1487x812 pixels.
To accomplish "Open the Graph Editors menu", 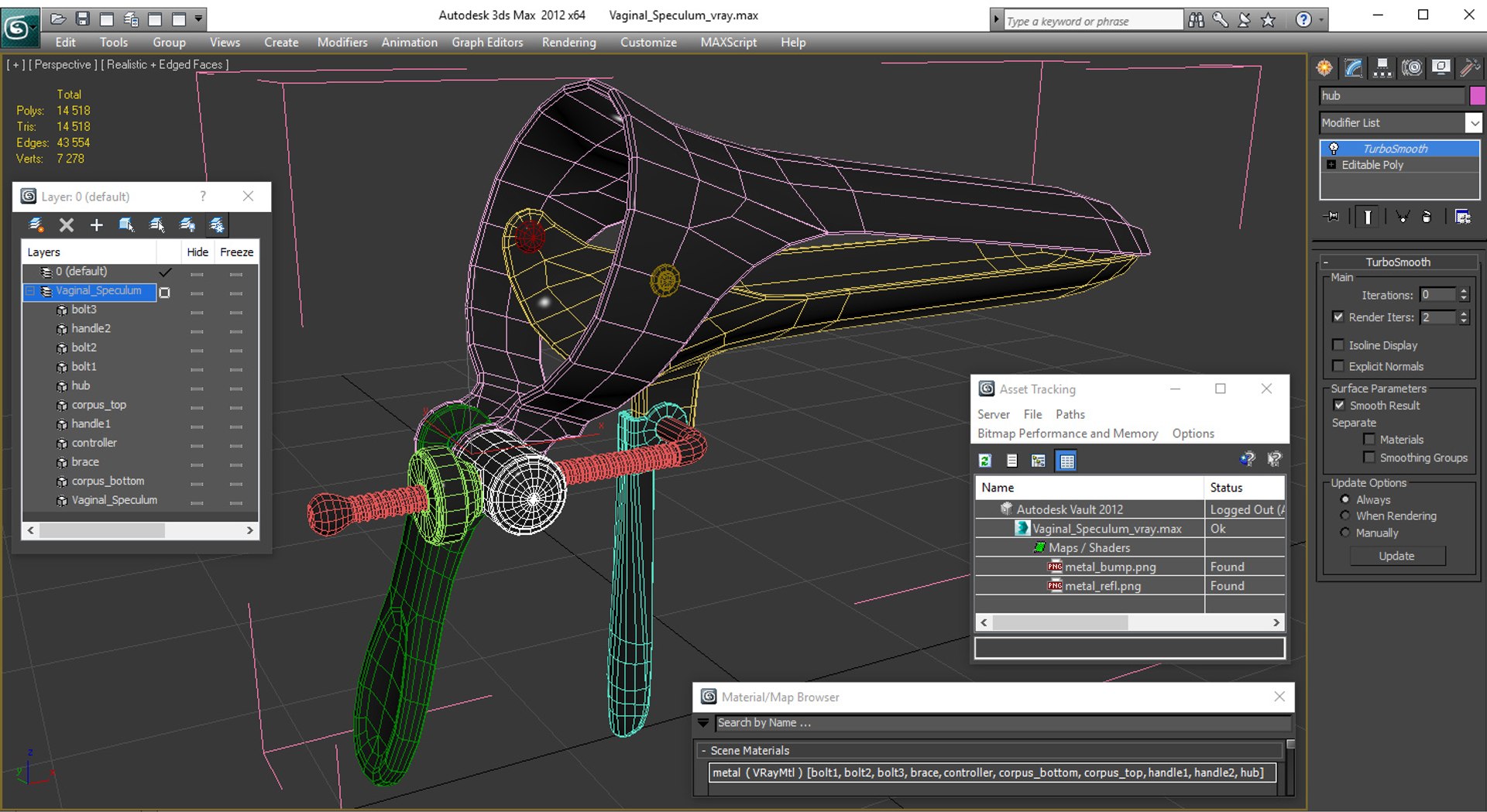I will [487, 43].
